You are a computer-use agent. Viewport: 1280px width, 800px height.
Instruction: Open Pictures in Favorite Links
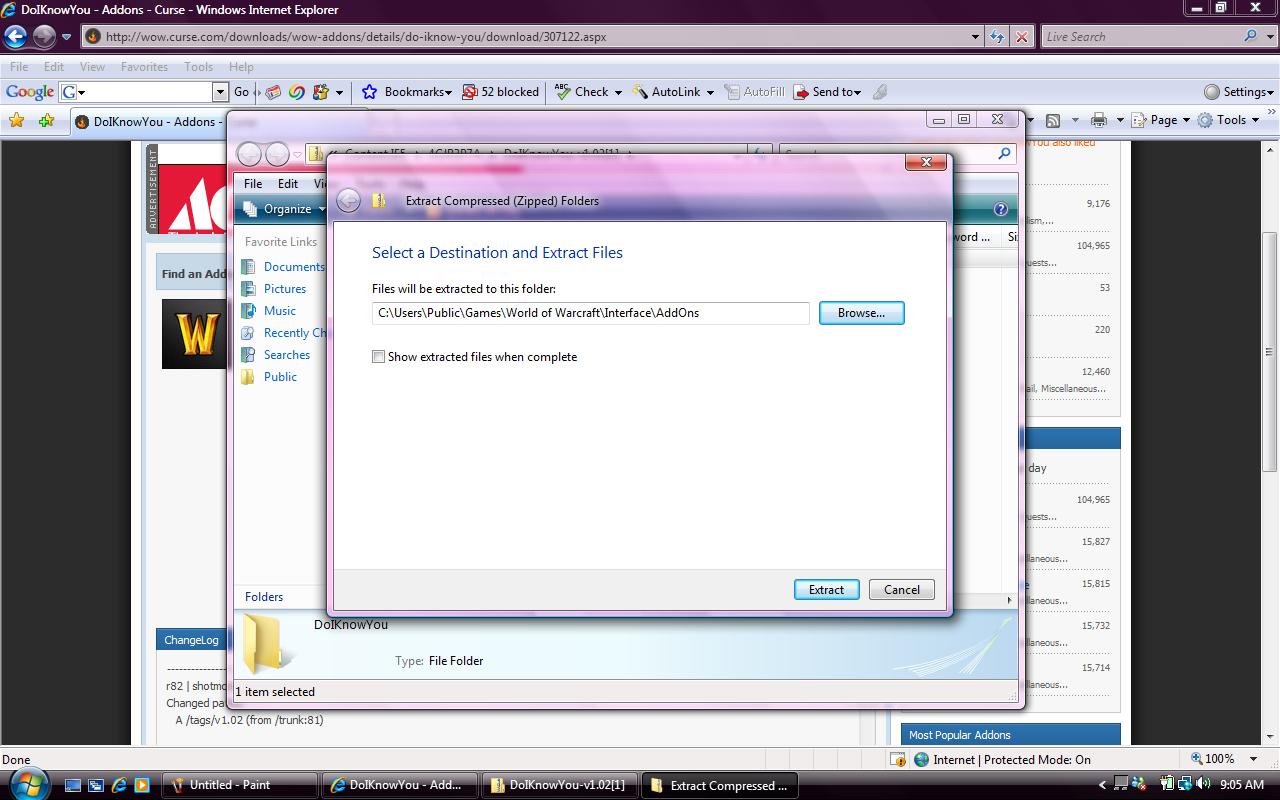coord(285,289)
